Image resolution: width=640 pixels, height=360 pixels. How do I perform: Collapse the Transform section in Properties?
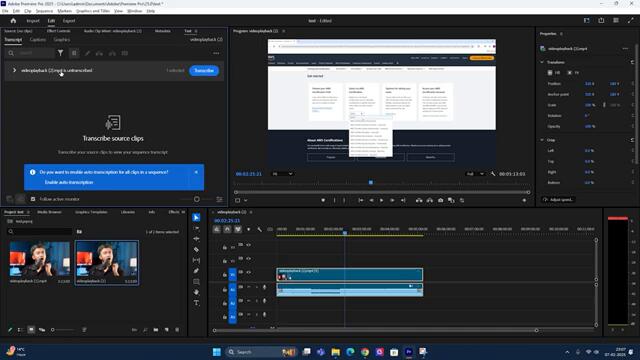pos(542,62)
